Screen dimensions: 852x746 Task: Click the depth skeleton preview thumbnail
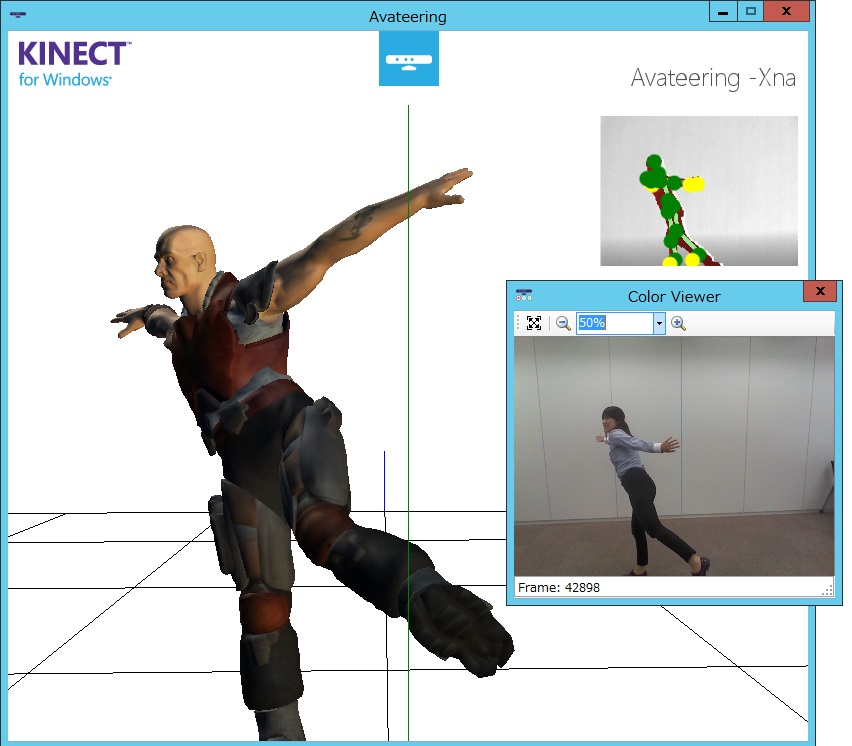[x=699, y=191]
